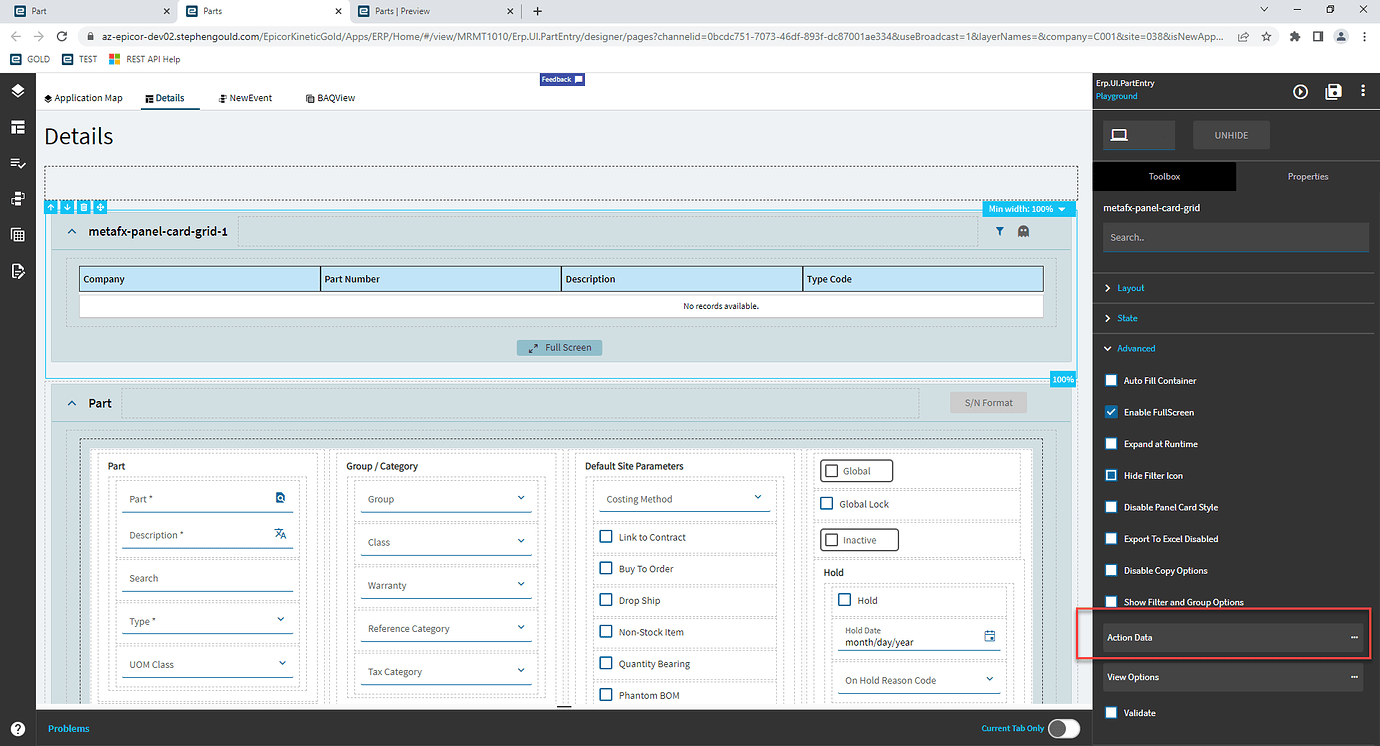Open the kebab menu in the Playground header
This screenshot has width=1380, height=746.
(1363, 91)
